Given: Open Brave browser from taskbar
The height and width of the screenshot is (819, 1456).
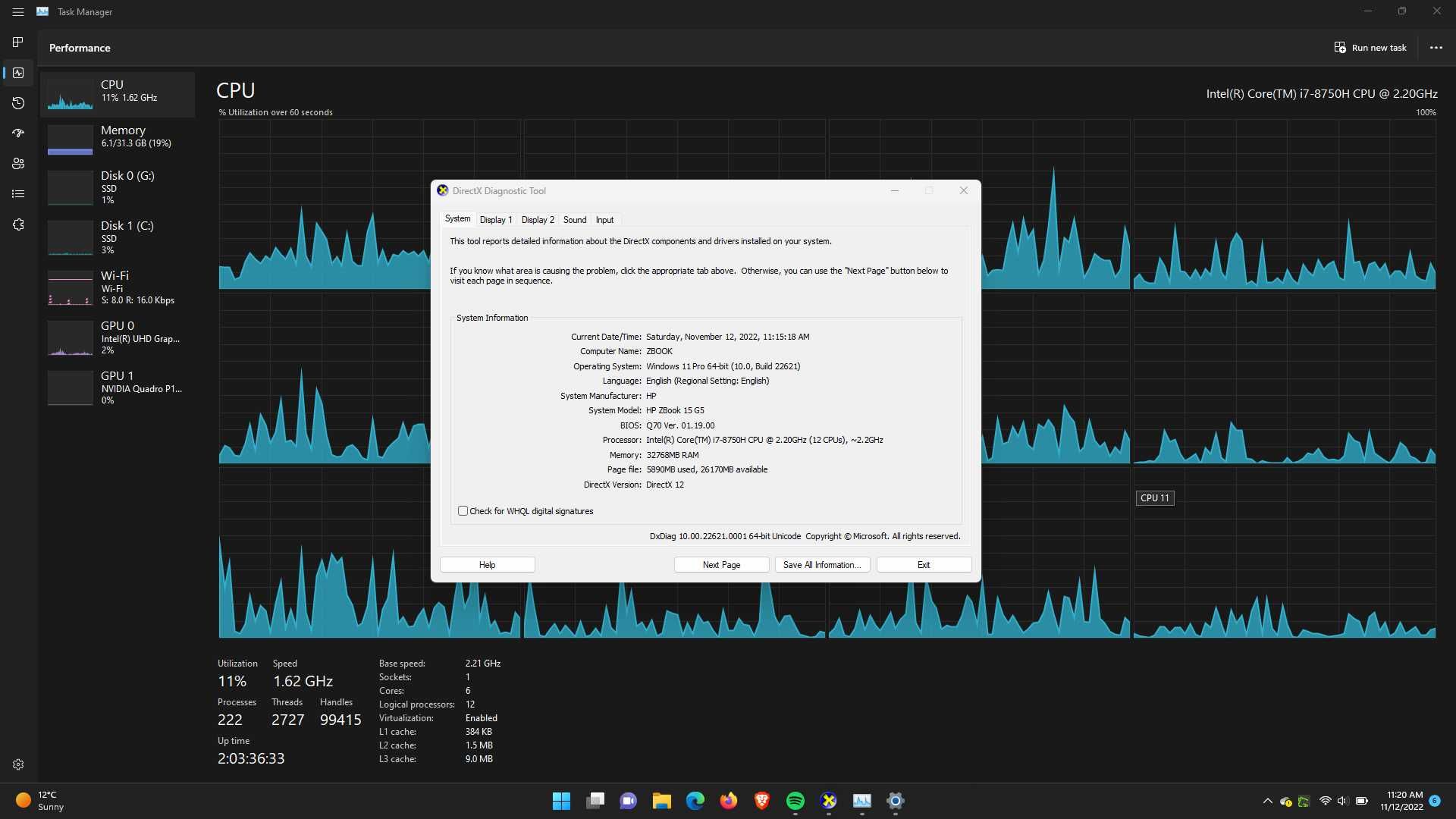Looking at the screenshot, I should pyautogui.click(x=762, y=801).
